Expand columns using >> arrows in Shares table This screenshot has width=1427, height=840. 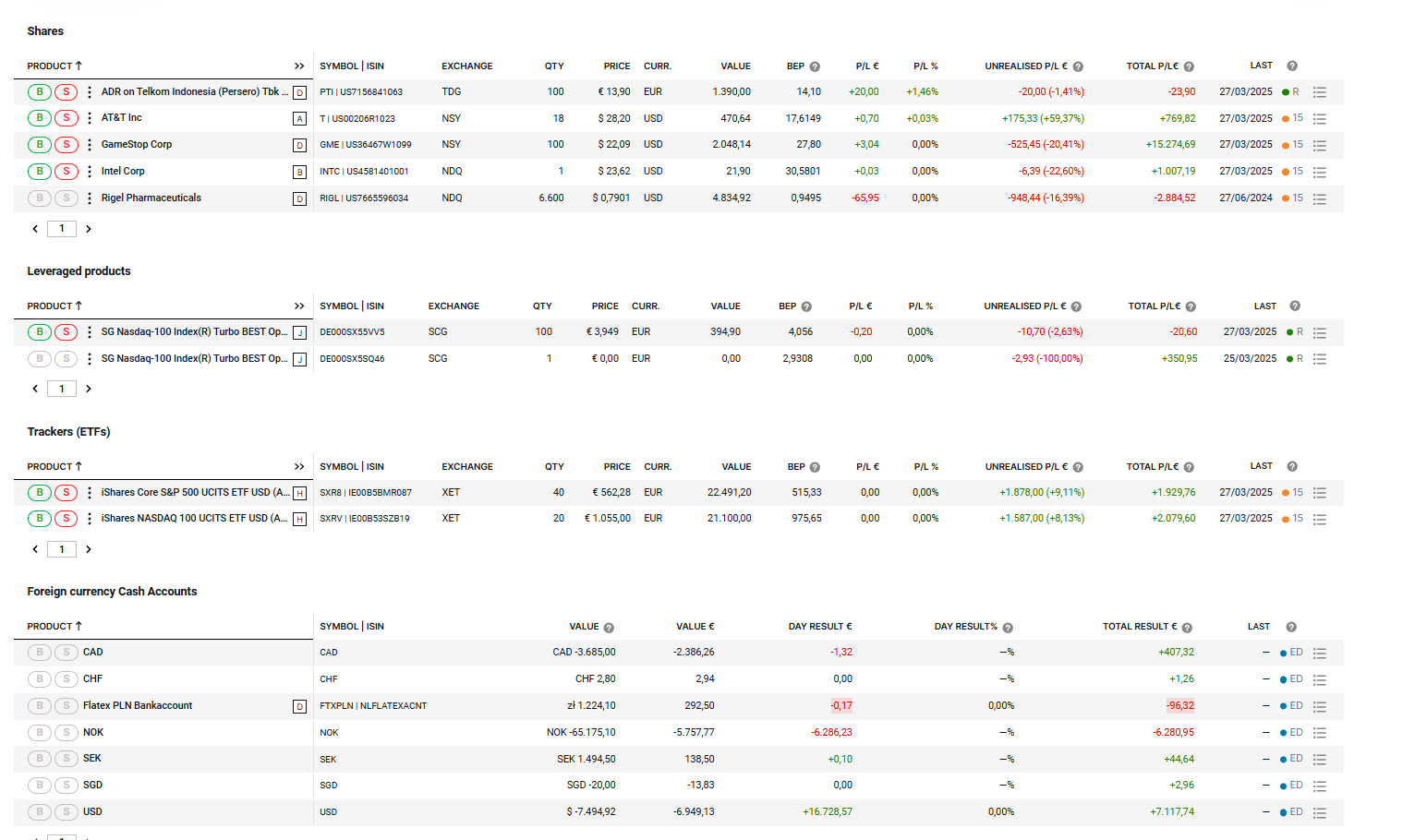[299, 66]
